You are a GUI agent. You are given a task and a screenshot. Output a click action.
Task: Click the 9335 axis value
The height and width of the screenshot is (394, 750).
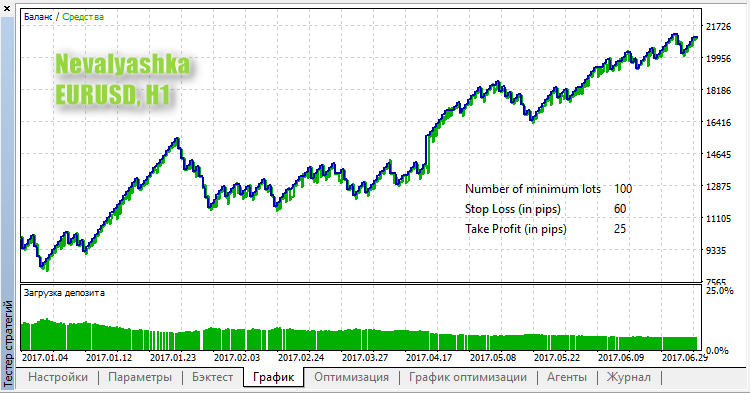point(716,251)
